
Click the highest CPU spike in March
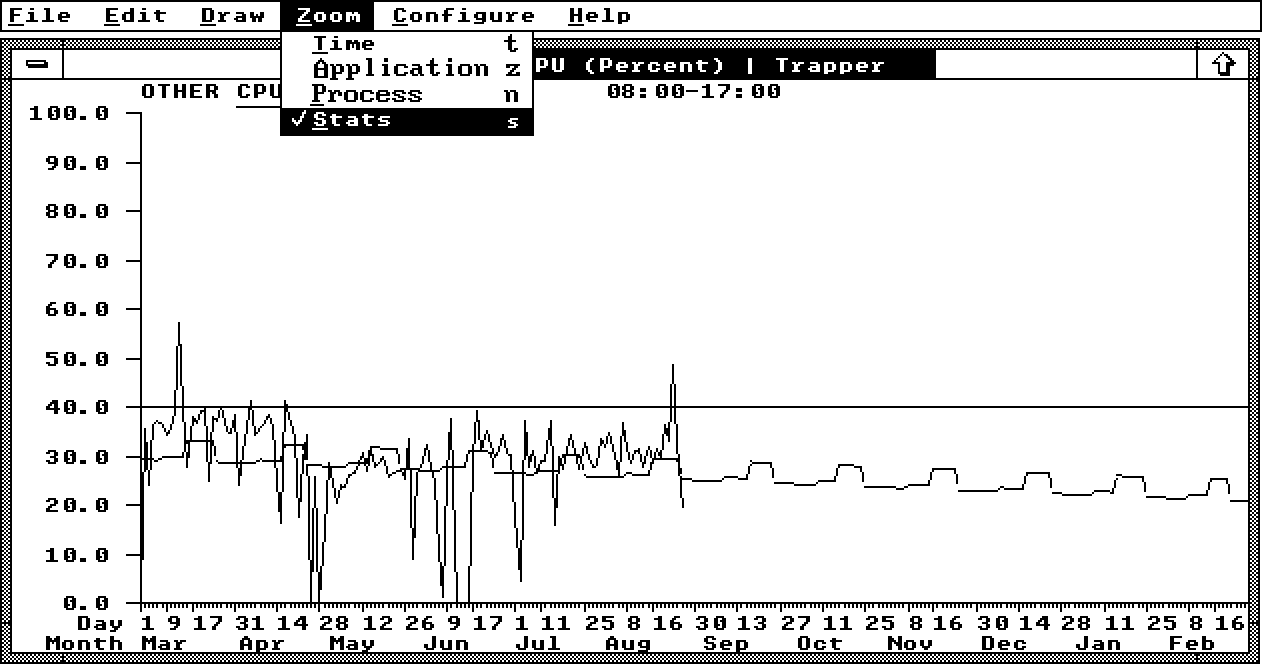179,325
